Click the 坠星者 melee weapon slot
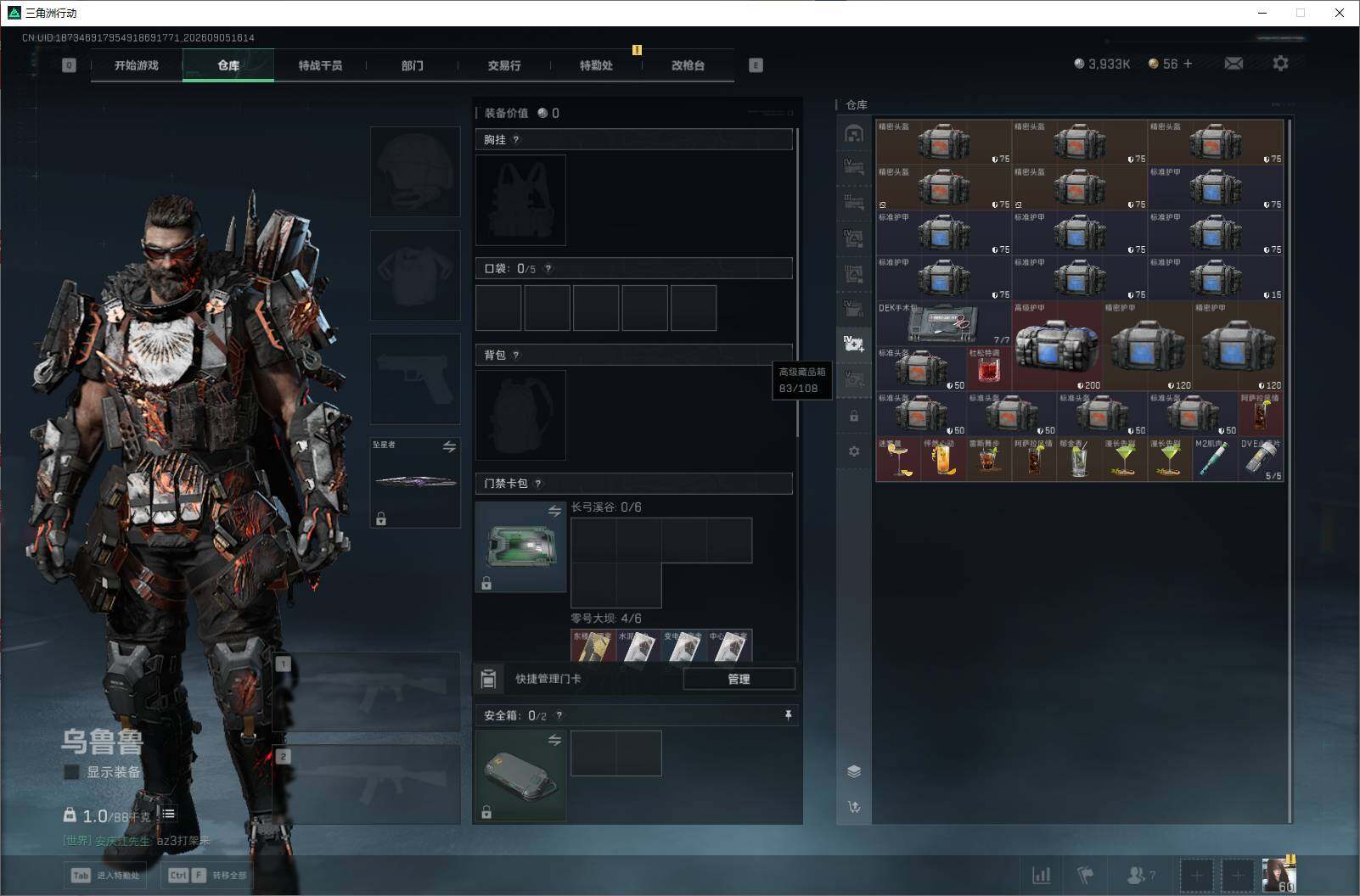The width and height of the screenshot is (1360, 896). click(x=415, y=482)
